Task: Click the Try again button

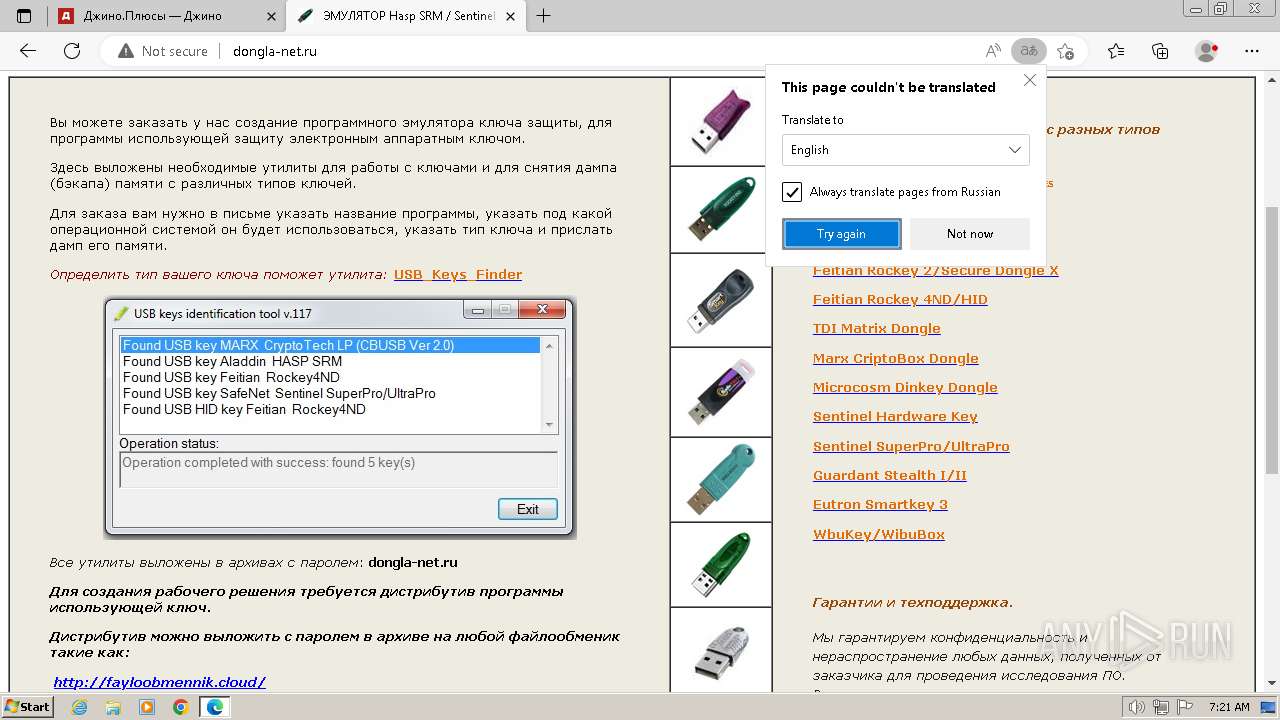Action: click(x=841, y=234)
